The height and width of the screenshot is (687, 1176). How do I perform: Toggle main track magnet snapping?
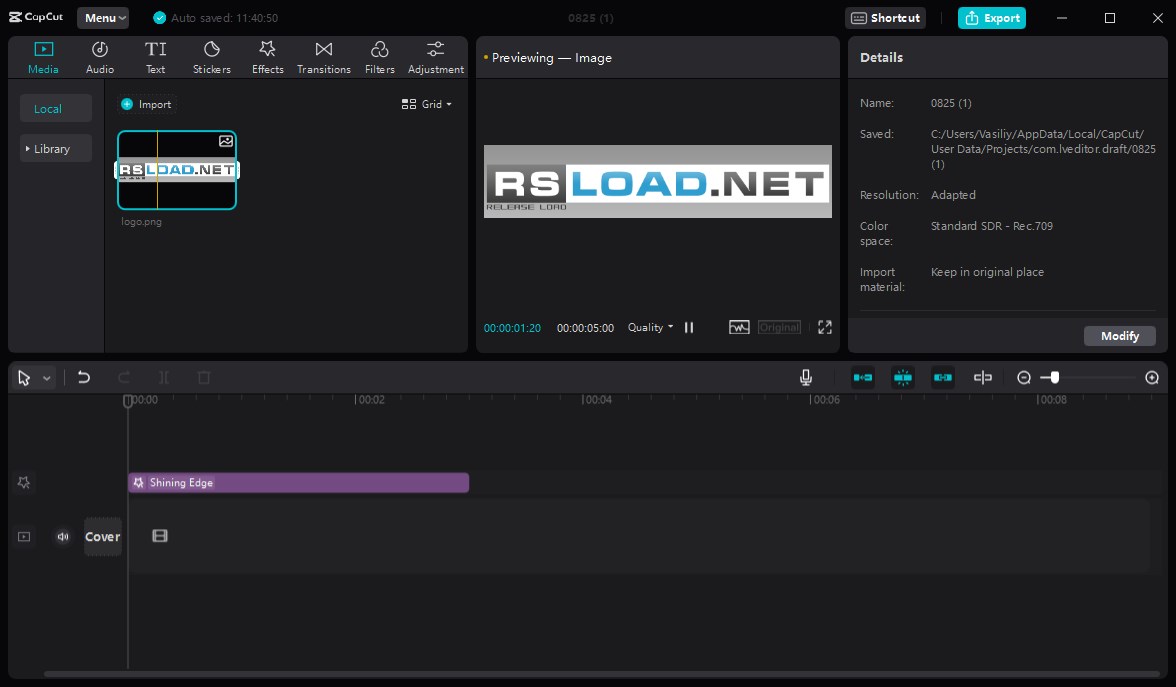862,377
